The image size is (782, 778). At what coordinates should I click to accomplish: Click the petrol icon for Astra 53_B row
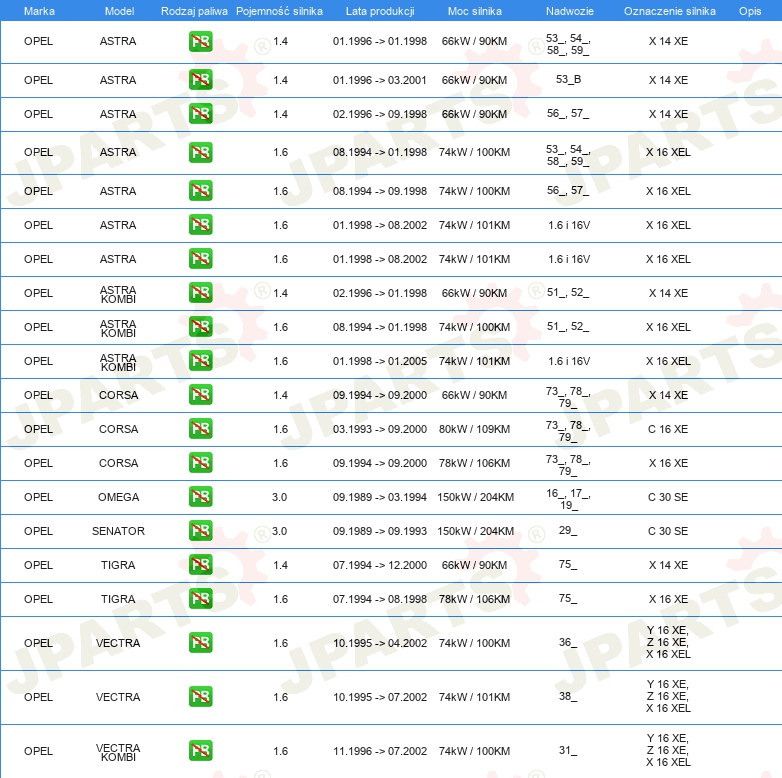(200, 80)
